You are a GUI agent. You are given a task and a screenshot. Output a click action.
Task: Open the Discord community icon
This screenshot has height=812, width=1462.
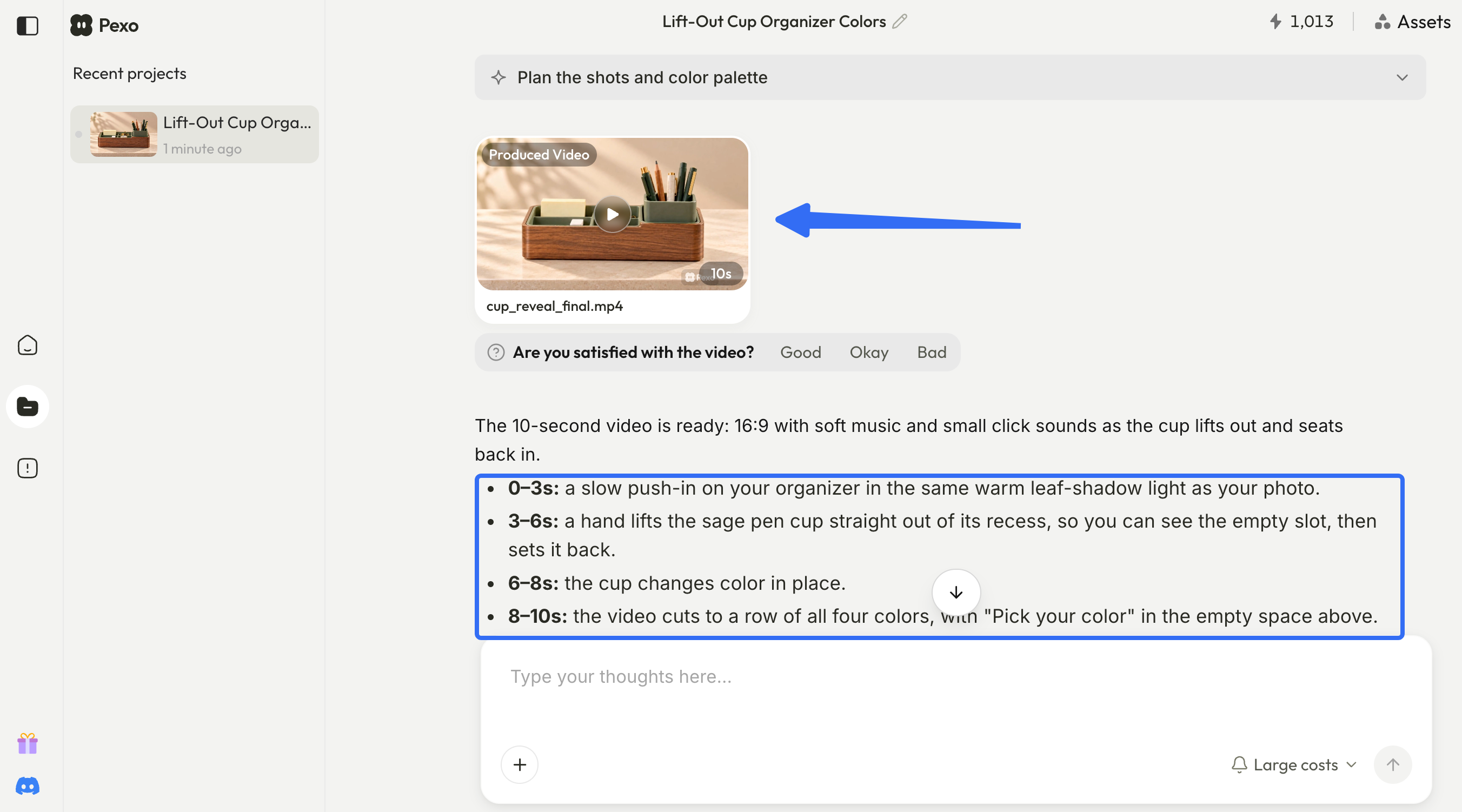27,786
